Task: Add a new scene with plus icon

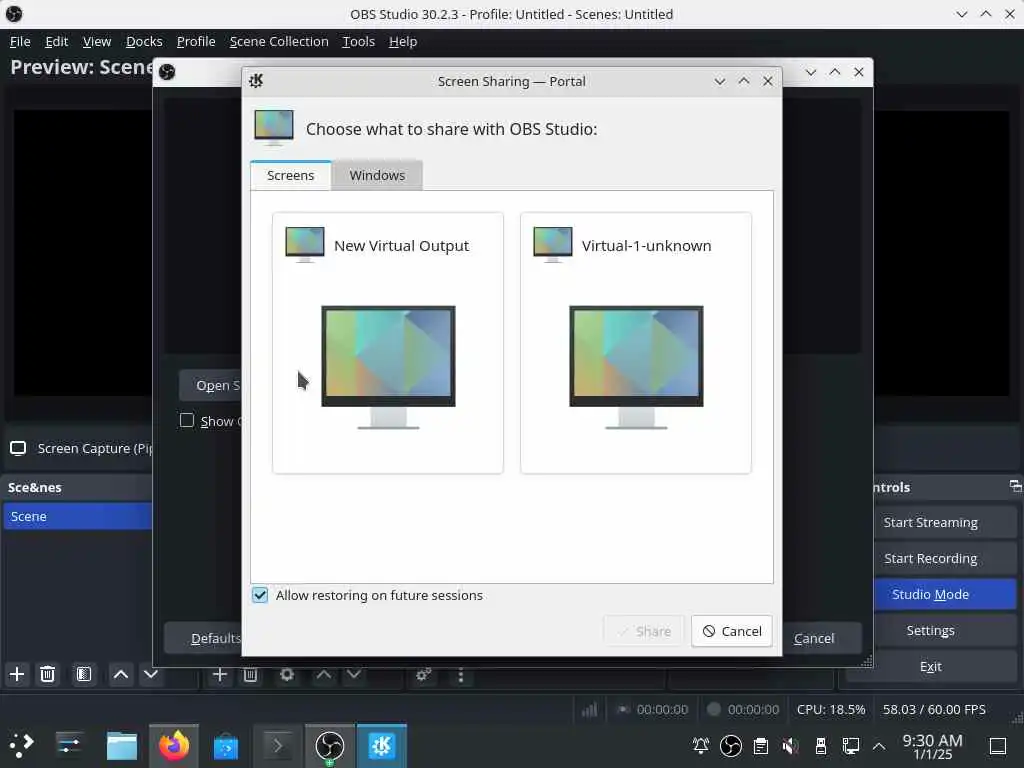Action: 17,674
